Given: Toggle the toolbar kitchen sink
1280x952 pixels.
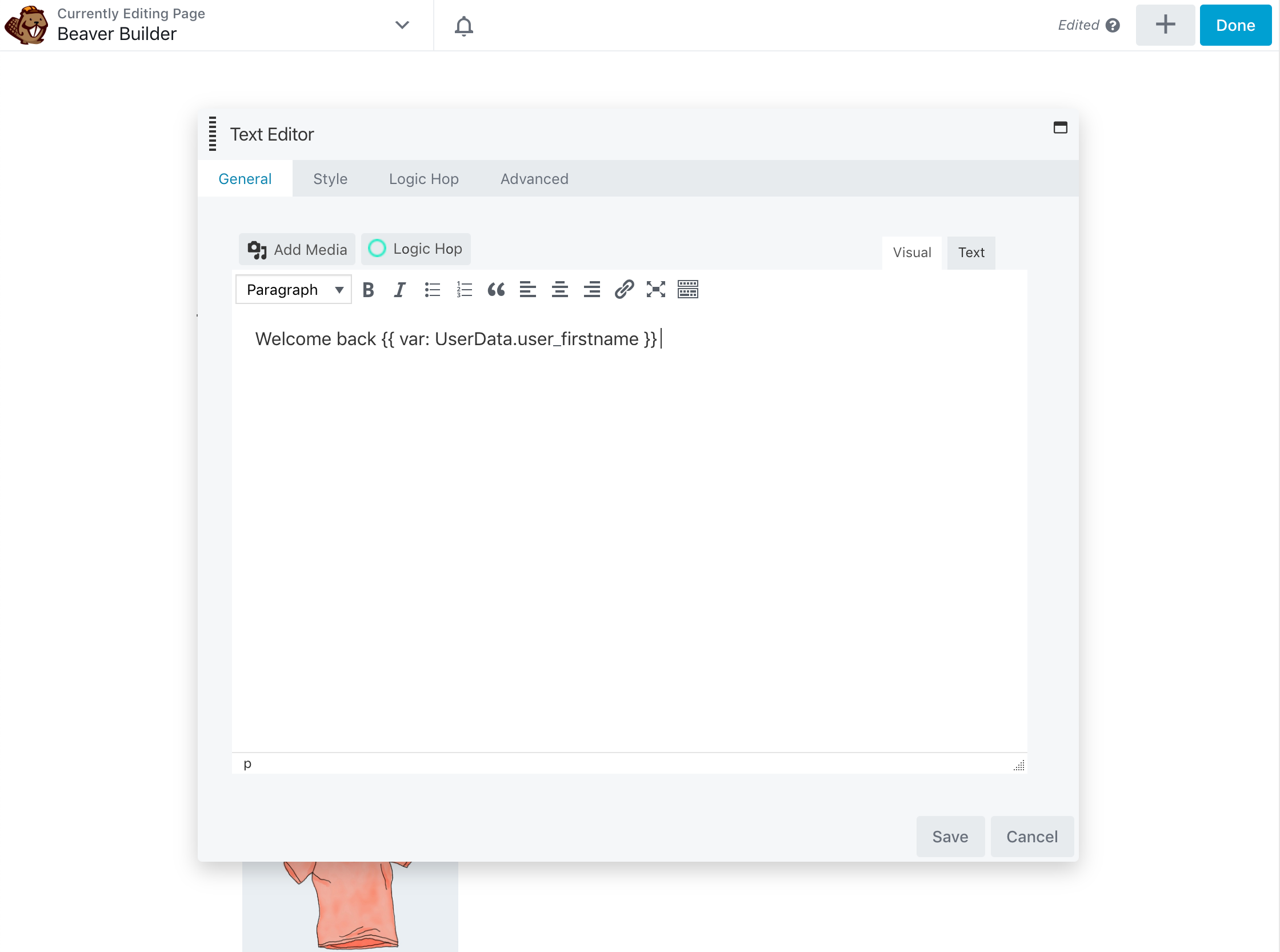Looking at the screenshot, I should pyautogui.click(x=687, y=289).
